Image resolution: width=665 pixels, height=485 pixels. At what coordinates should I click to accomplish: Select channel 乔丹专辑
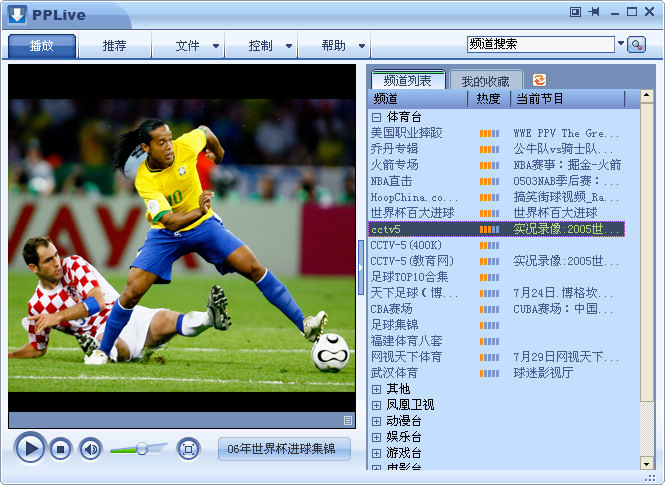(x=394, y=149)
